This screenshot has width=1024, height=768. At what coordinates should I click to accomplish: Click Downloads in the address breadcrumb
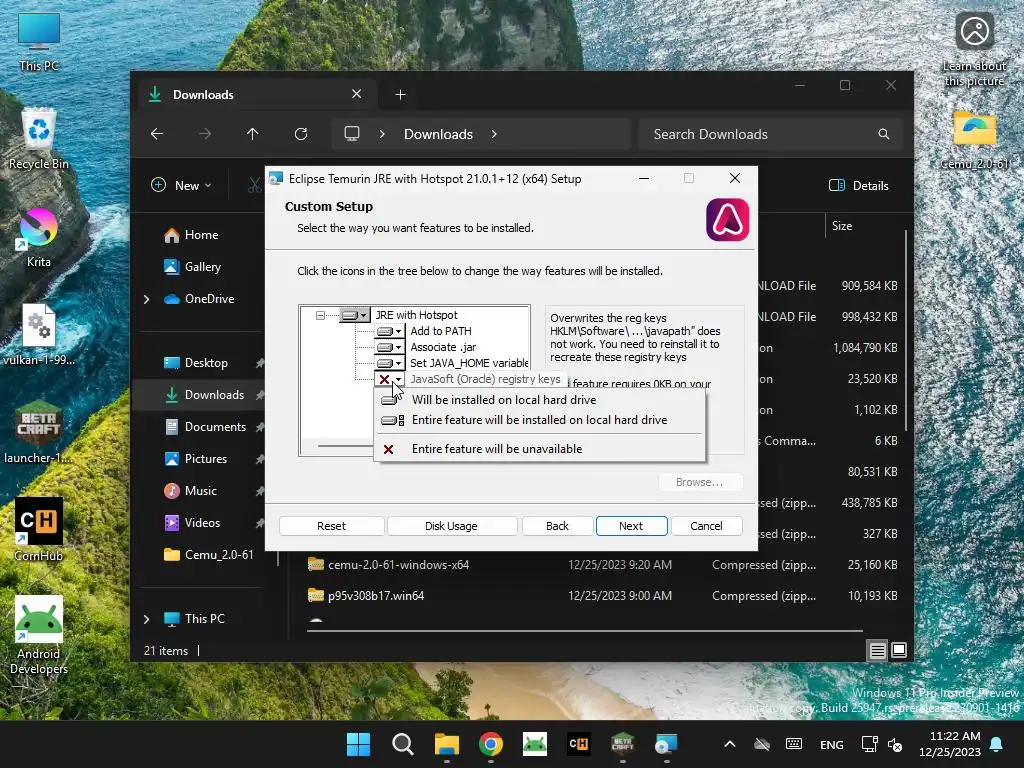point(438,134)
